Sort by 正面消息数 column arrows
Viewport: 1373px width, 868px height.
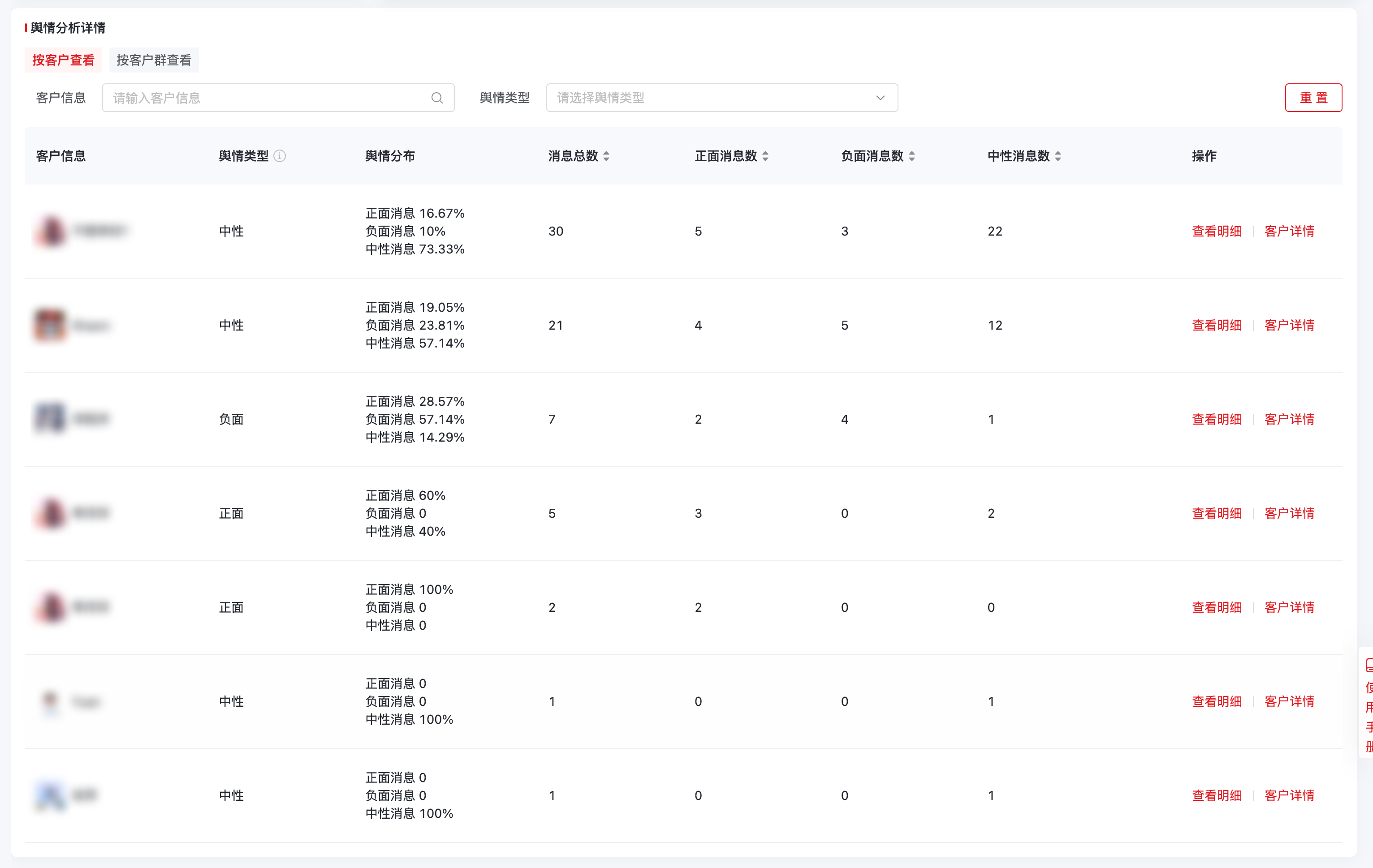tap(765, 156)
